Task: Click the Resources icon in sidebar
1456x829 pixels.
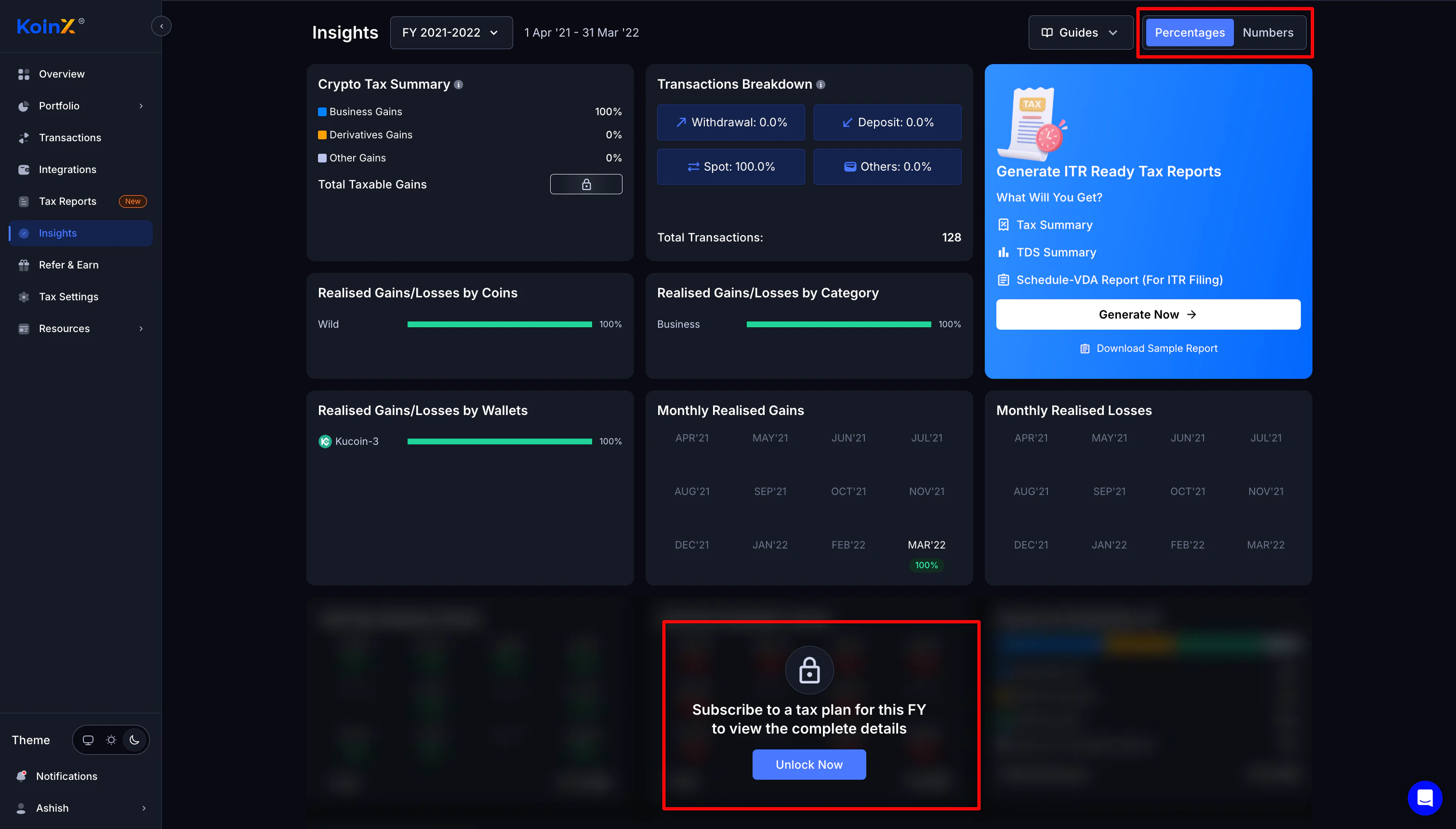Action: [24, 329]
